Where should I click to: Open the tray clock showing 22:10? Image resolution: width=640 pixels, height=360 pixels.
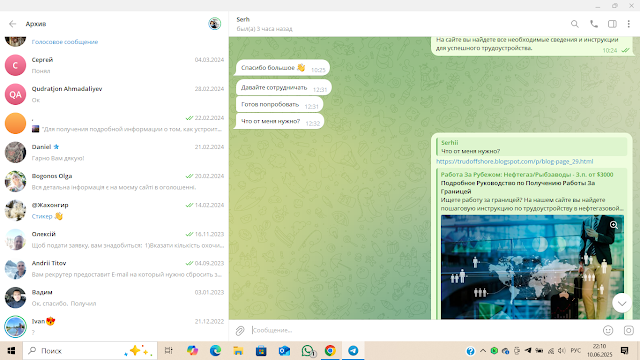tap(600, 351)
